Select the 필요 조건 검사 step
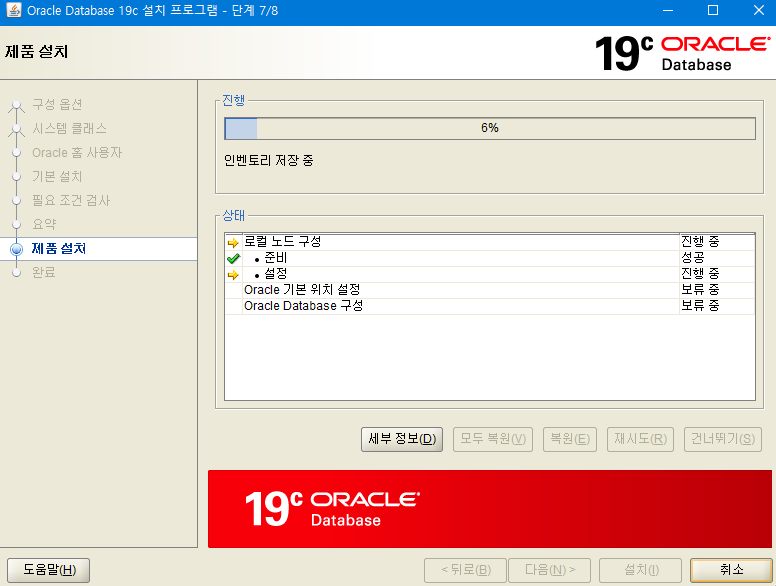This screenshot has width=776, height=586. point(71,200)
